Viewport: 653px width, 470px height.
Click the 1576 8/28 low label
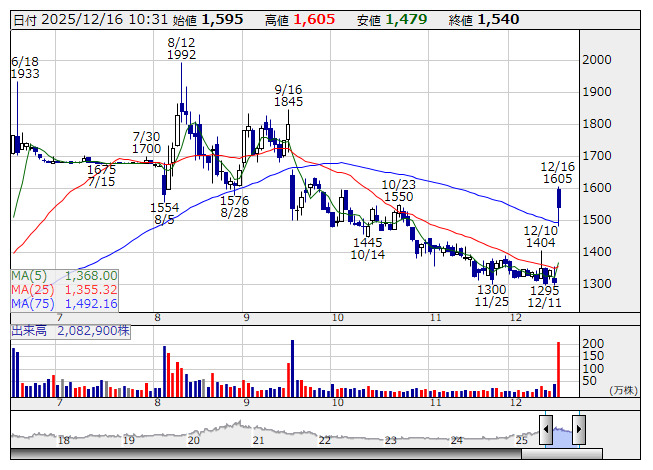coord(234,206)
